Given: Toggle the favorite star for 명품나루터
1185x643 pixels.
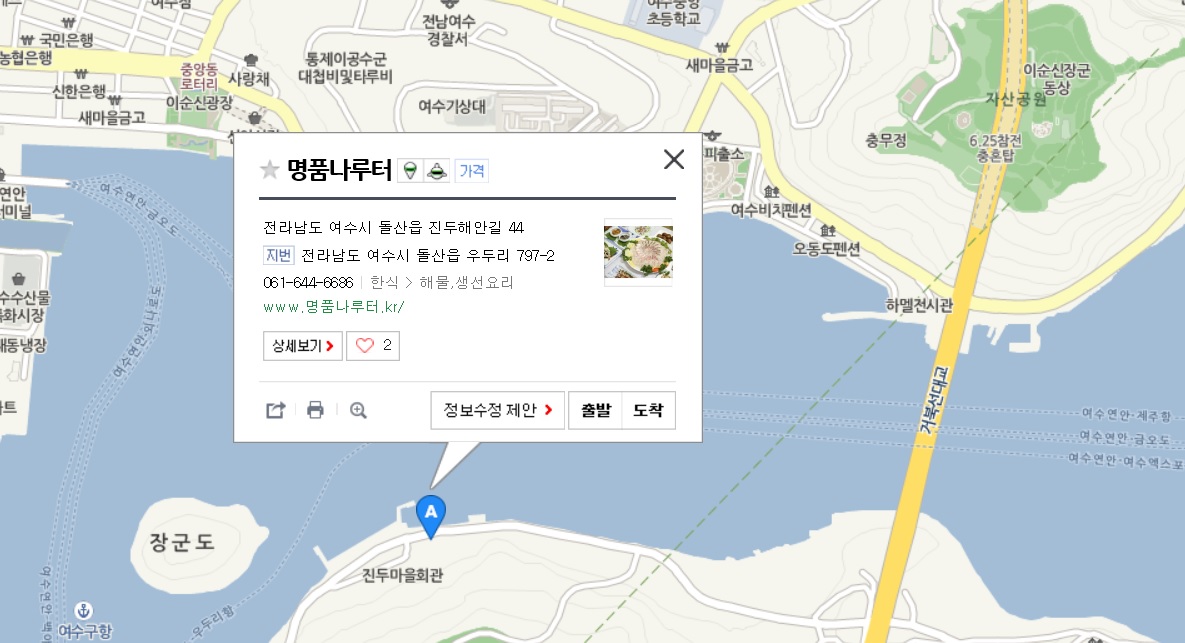Looking at the screenshot, I should pos(269,169).
